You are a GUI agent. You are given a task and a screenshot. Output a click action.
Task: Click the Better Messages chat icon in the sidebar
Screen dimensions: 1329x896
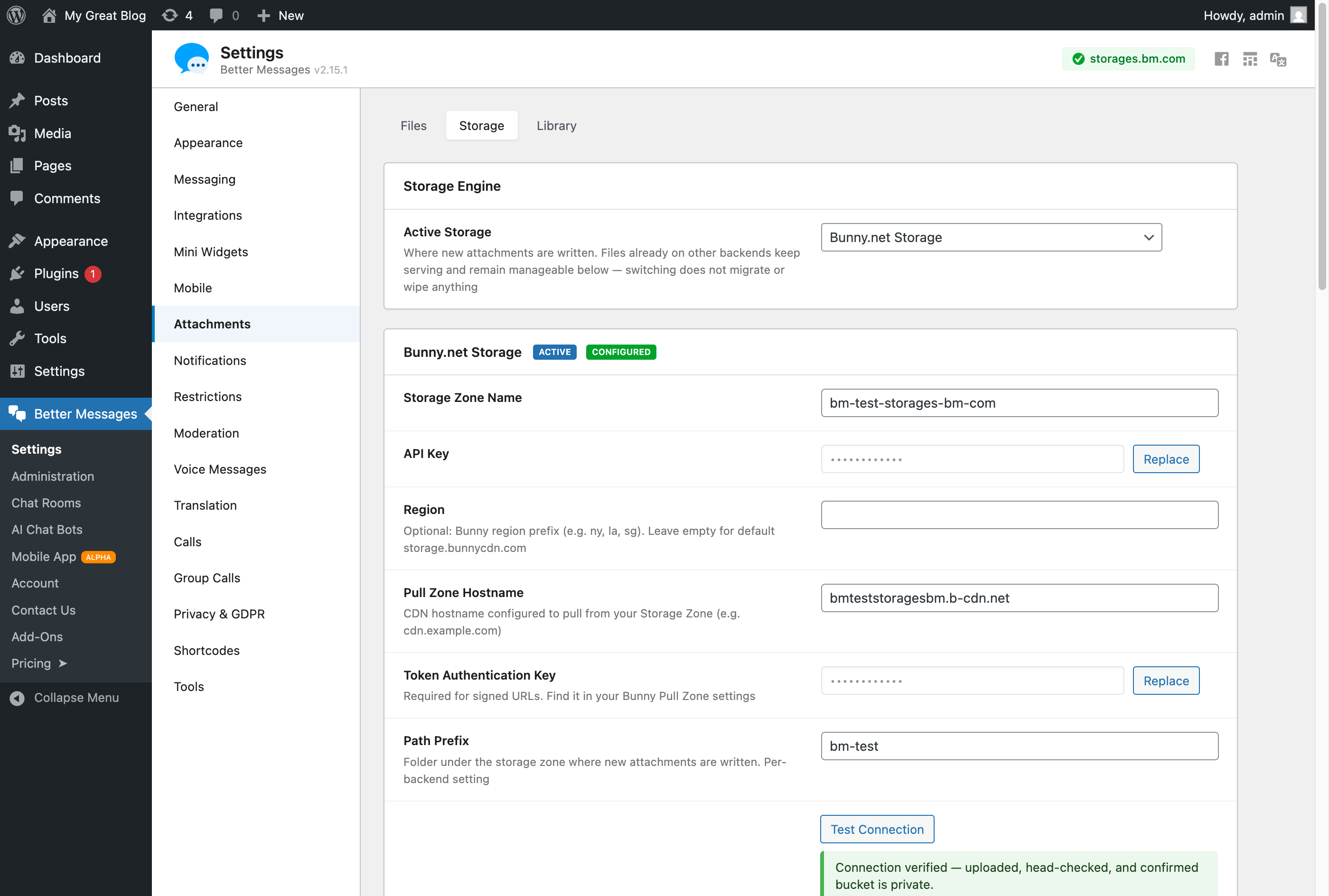[17, 414]
